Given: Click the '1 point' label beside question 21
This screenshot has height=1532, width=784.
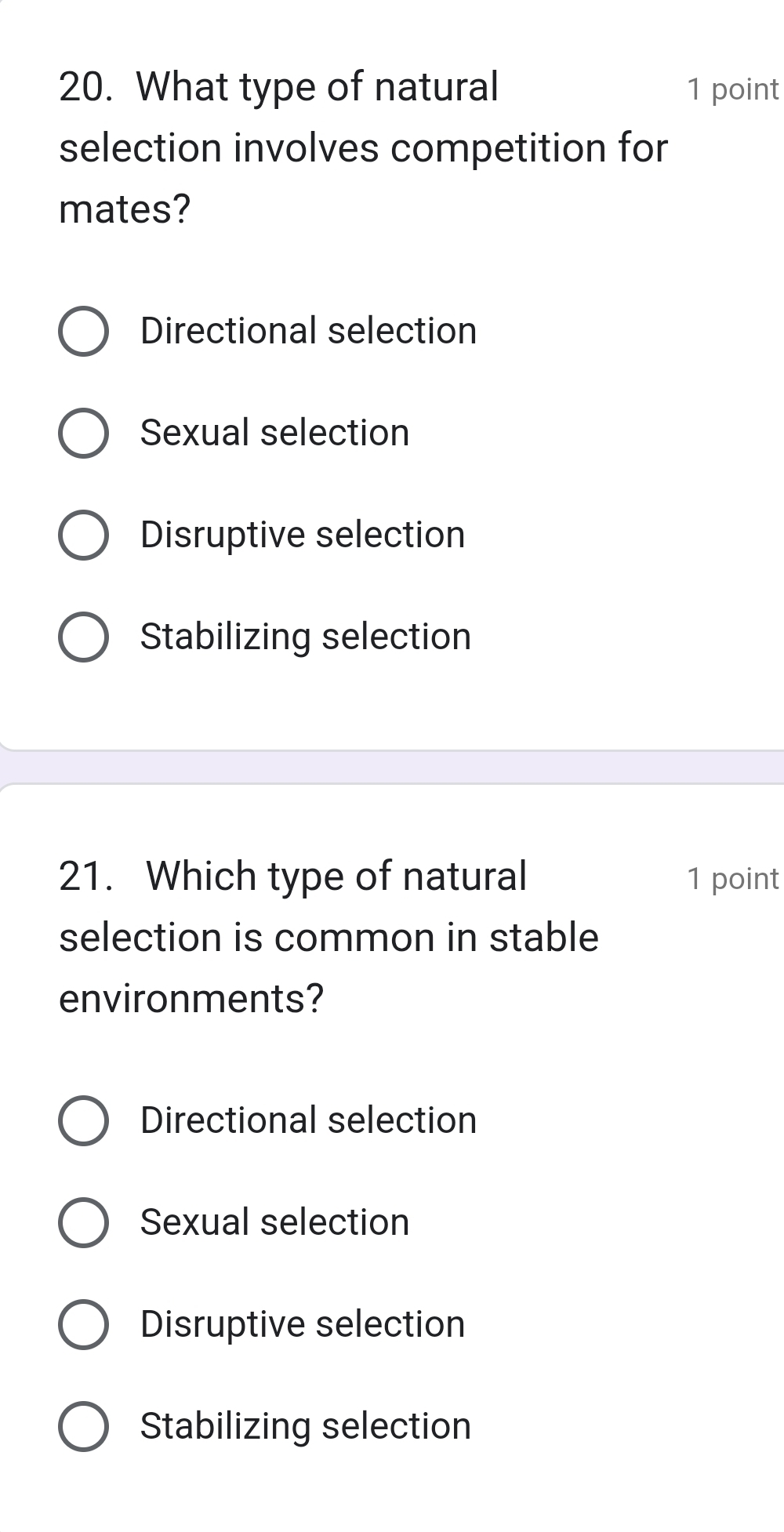Looking at the screenshot, I should [732, 879].
